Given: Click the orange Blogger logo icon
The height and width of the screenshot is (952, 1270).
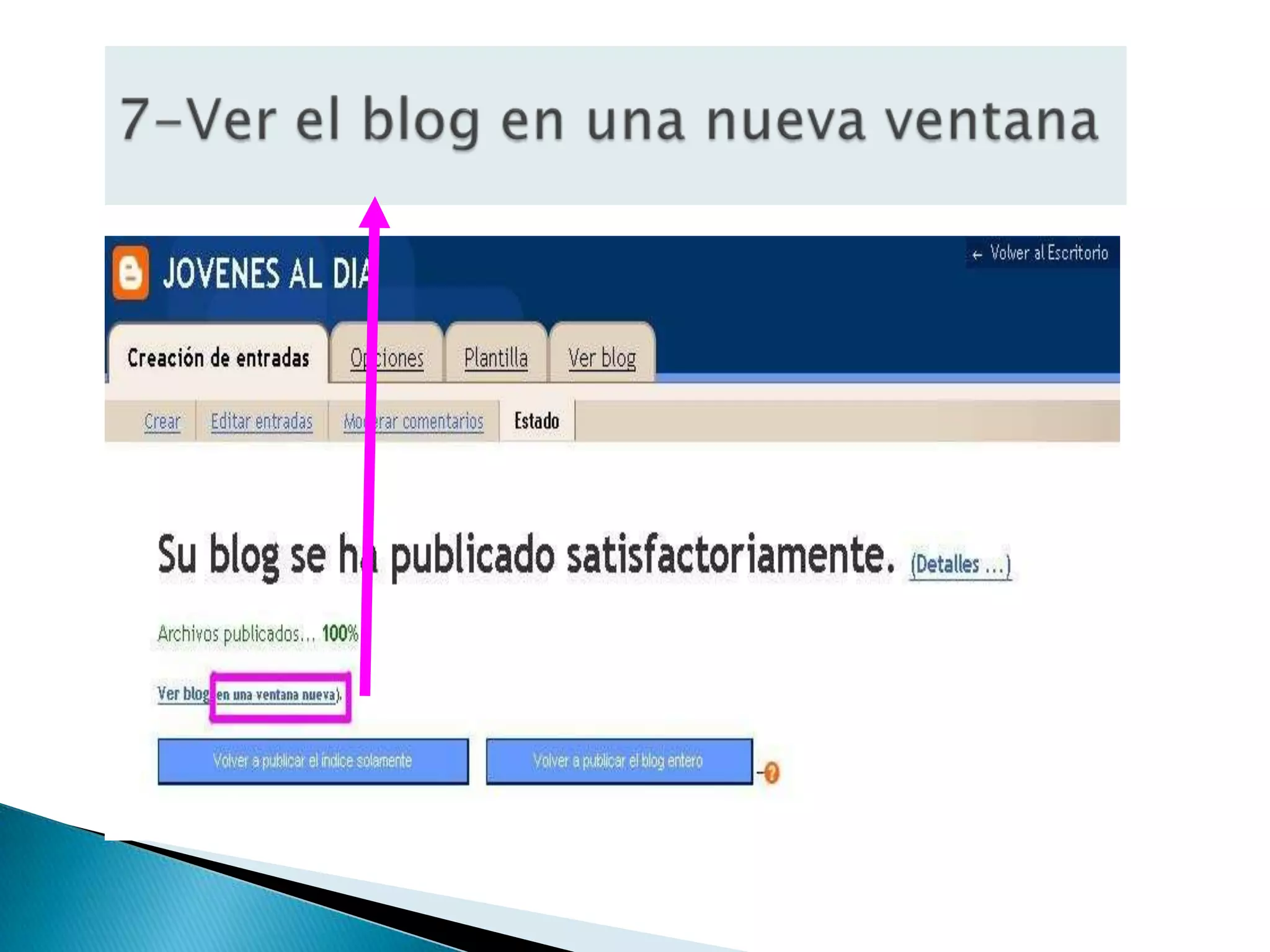Looking at the screenshot, I should [131, 273].
